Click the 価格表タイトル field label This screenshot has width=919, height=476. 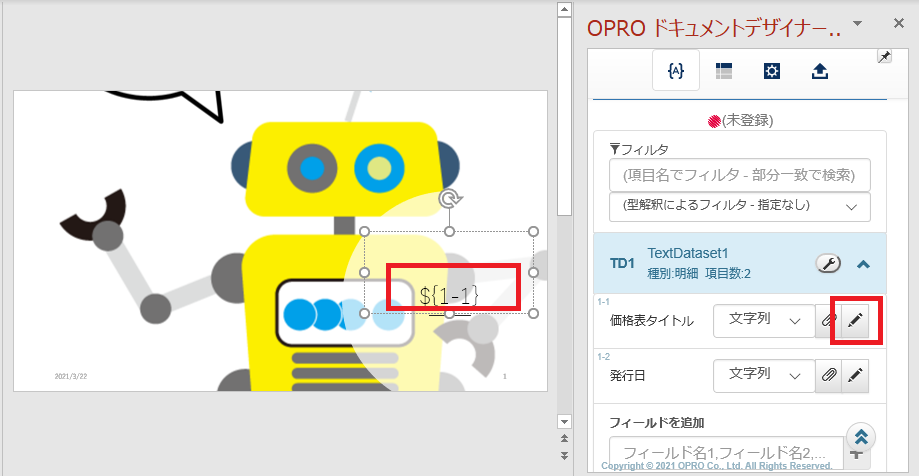[x=652, y=321]
